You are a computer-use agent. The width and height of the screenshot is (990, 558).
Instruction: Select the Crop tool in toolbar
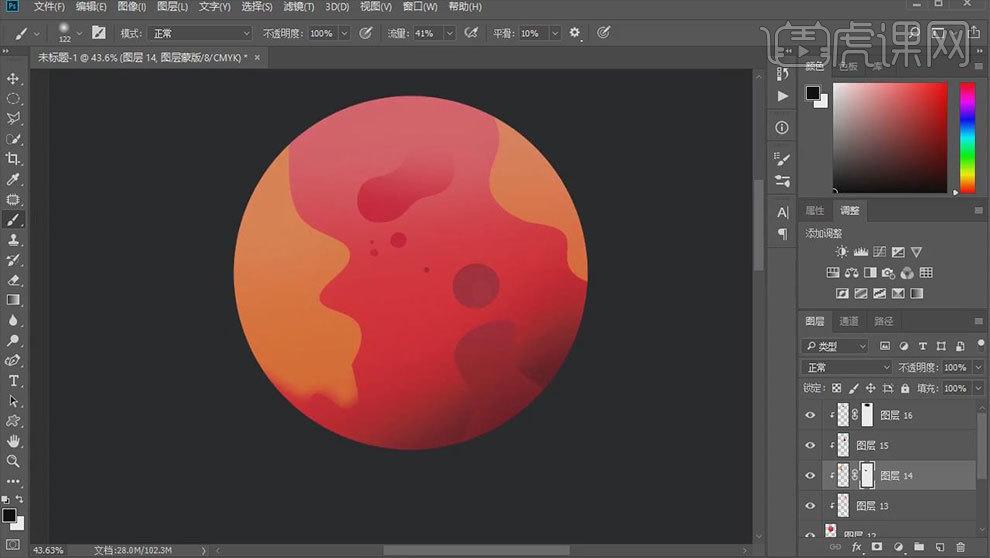[x=14, y=159]
